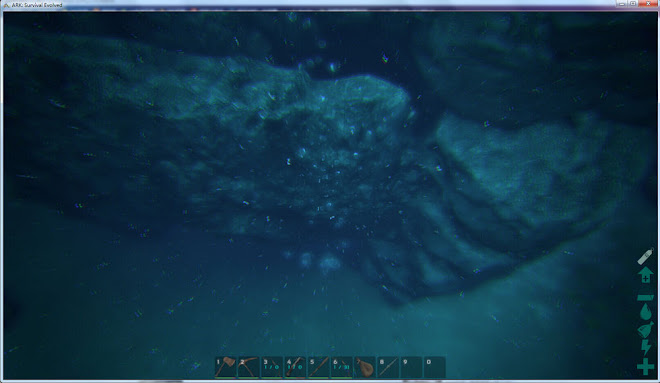Choose the bow in hotbar slot 3
Image resolution: width=660 pixels, height=383 pixels.
point(271,367)
